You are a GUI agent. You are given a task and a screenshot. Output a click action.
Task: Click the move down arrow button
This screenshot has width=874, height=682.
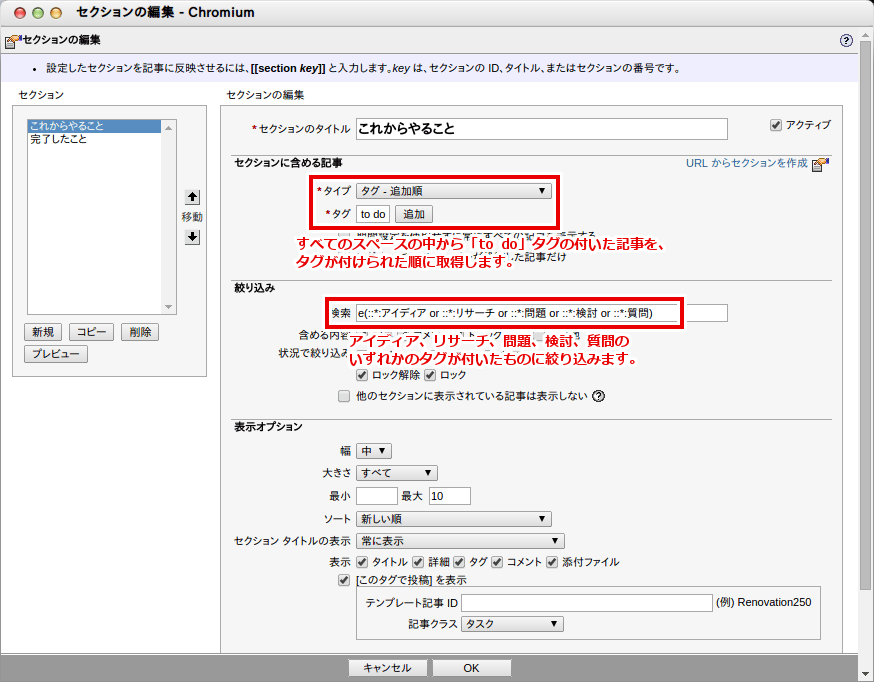click(x=193, y=237)
